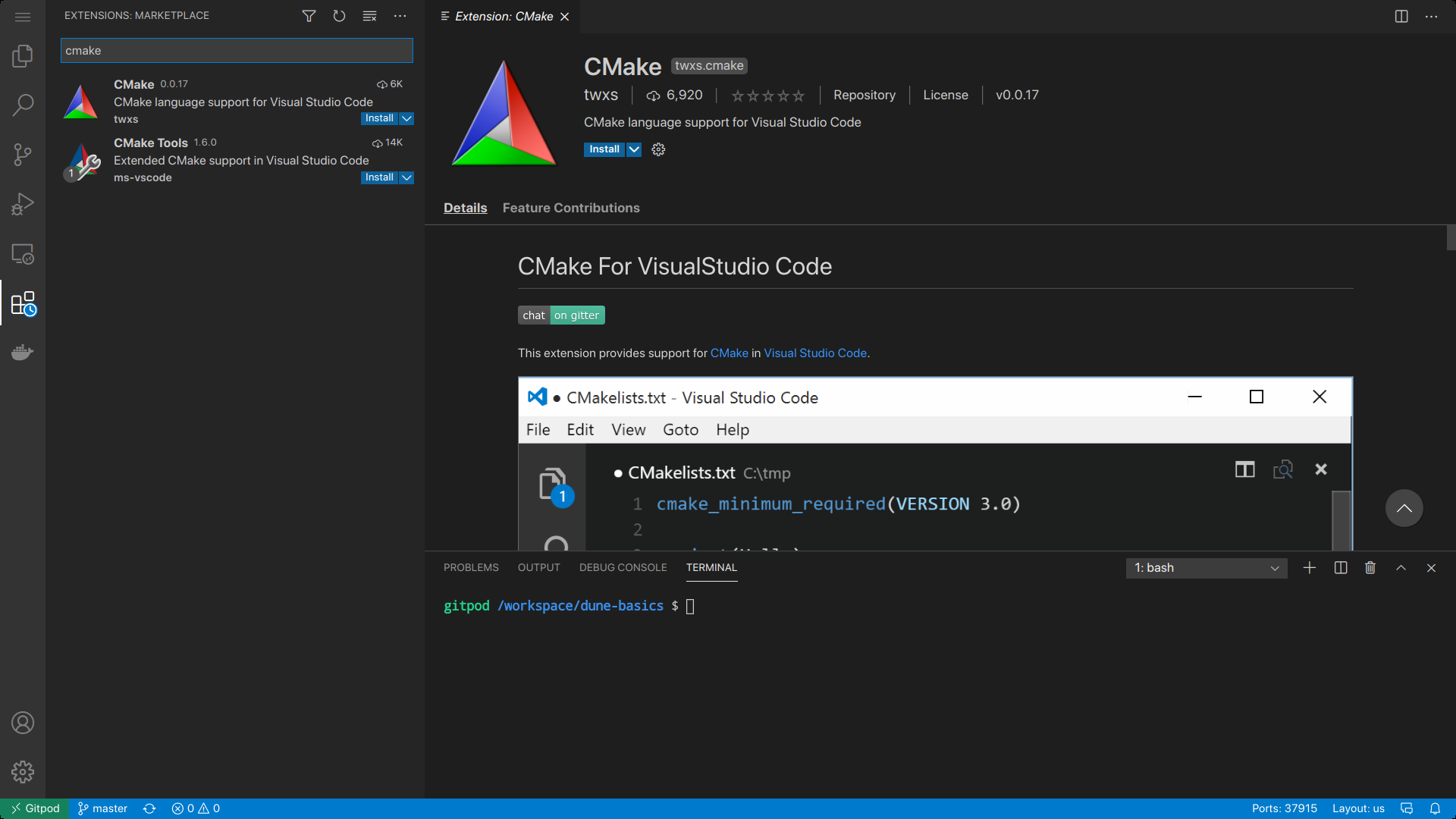This screenshot has height=819, width=1456.
Task: Open the Explorer view
Action: click(23, 55)
